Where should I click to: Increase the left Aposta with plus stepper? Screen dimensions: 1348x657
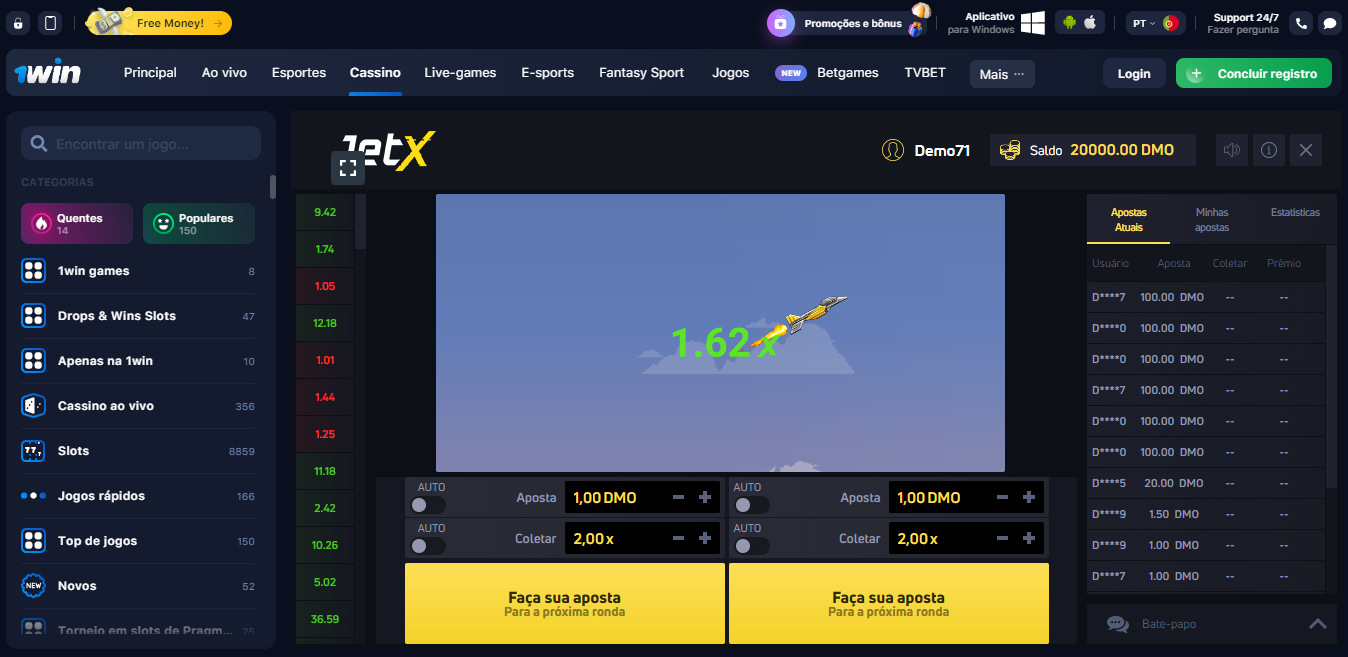(x=704, y=497)
